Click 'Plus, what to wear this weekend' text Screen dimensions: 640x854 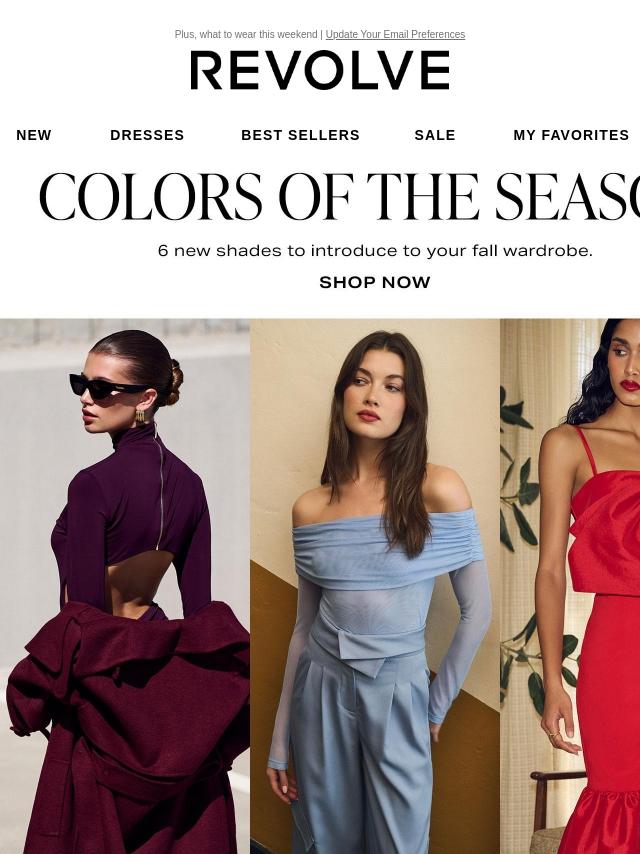(x=246, y=34)
